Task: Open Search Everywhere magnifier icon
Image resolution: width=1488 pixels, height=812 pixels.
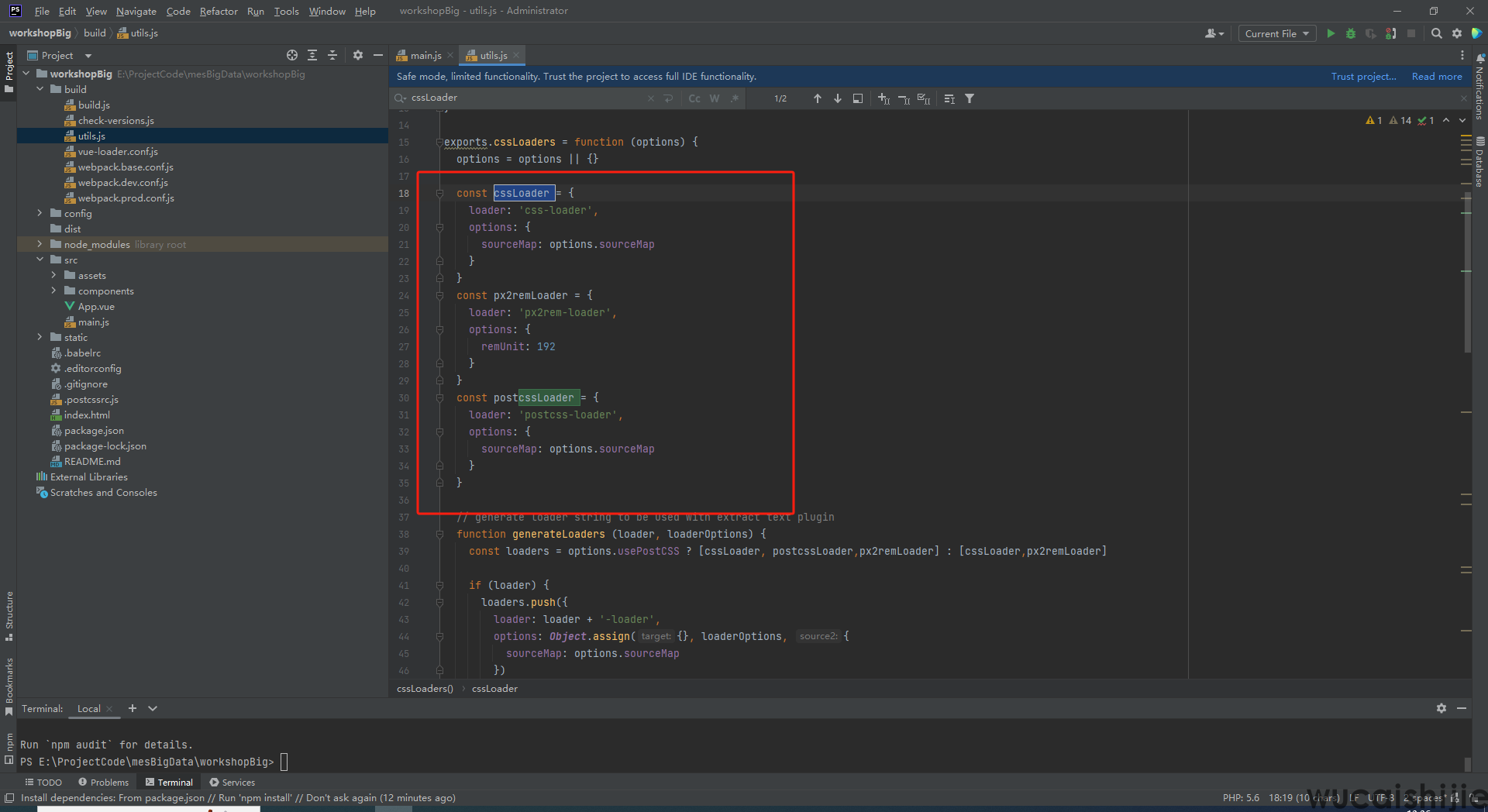Action: click(x=1436, y=33)
